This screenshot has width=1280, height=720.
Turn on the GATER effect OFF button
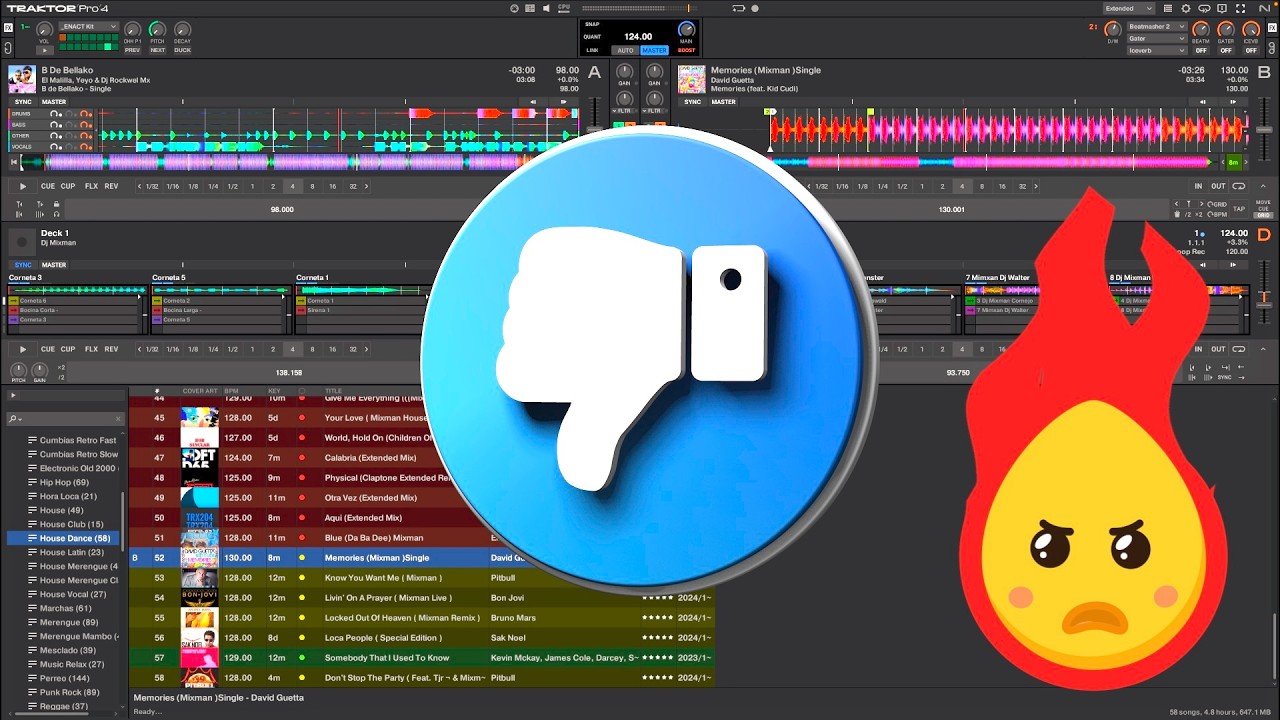click(x=1225, y=50)
